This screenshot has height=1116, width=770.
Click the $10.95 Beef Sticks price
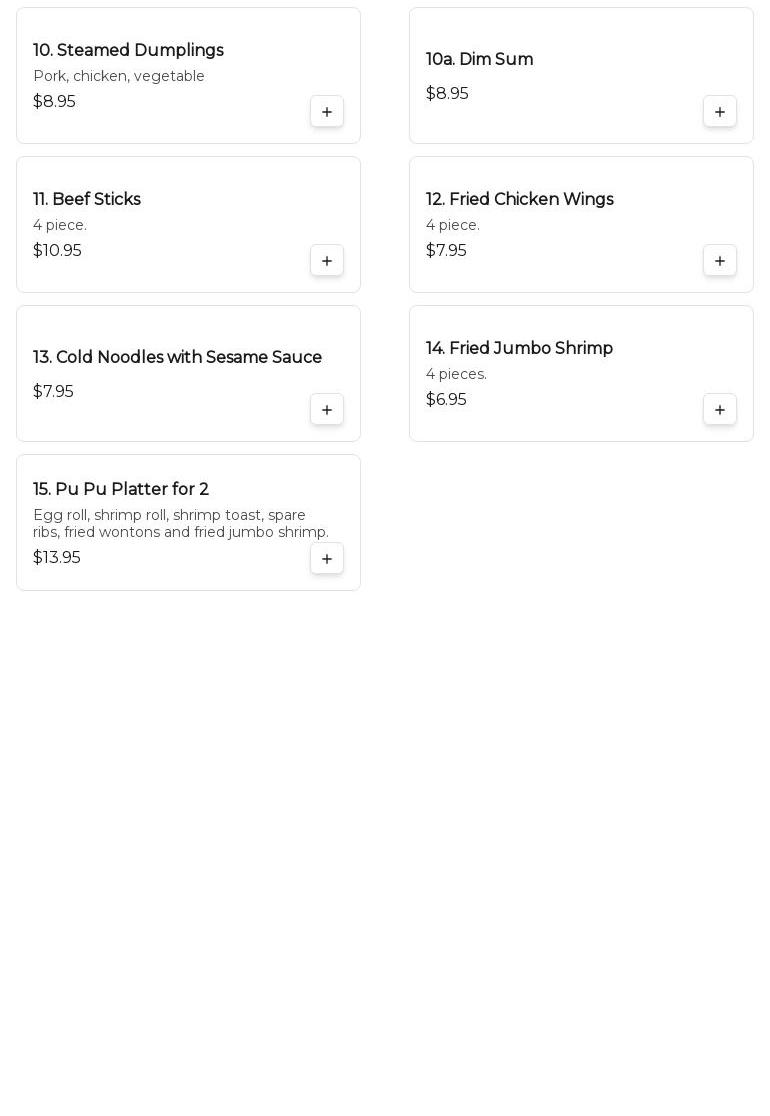coord(57,251)
